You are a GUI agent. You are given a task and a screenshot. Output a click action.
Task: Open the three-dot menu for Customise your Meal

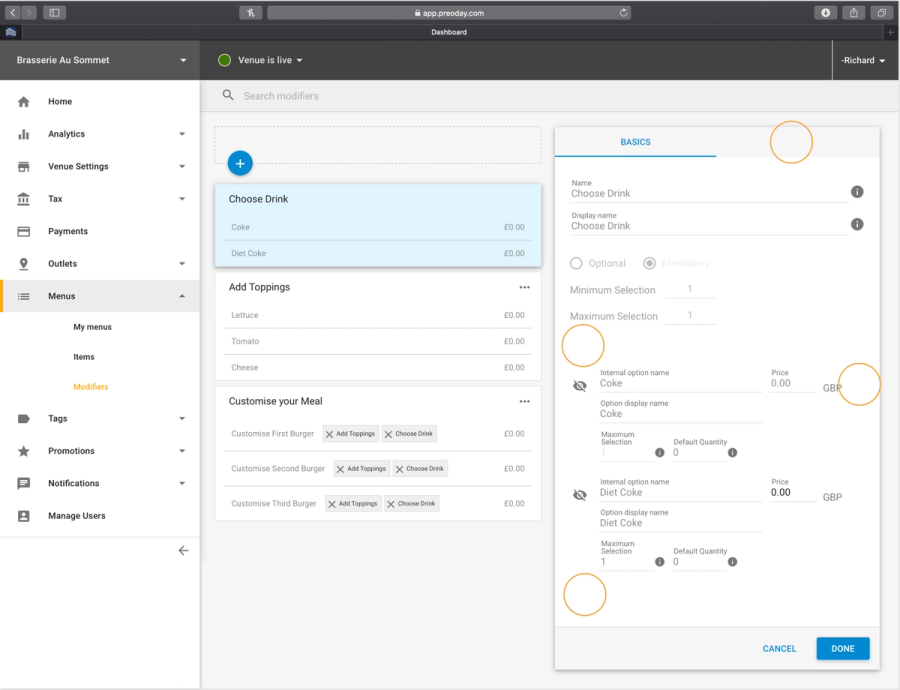[x=524, y=401]
